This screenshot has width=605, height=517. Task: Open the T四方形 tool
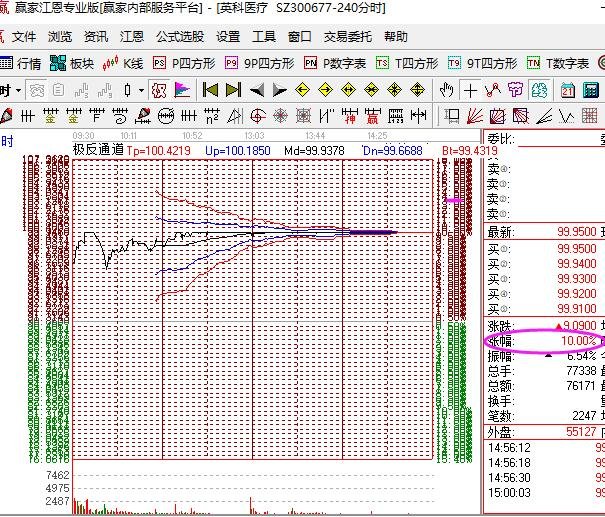coord(407,63)
